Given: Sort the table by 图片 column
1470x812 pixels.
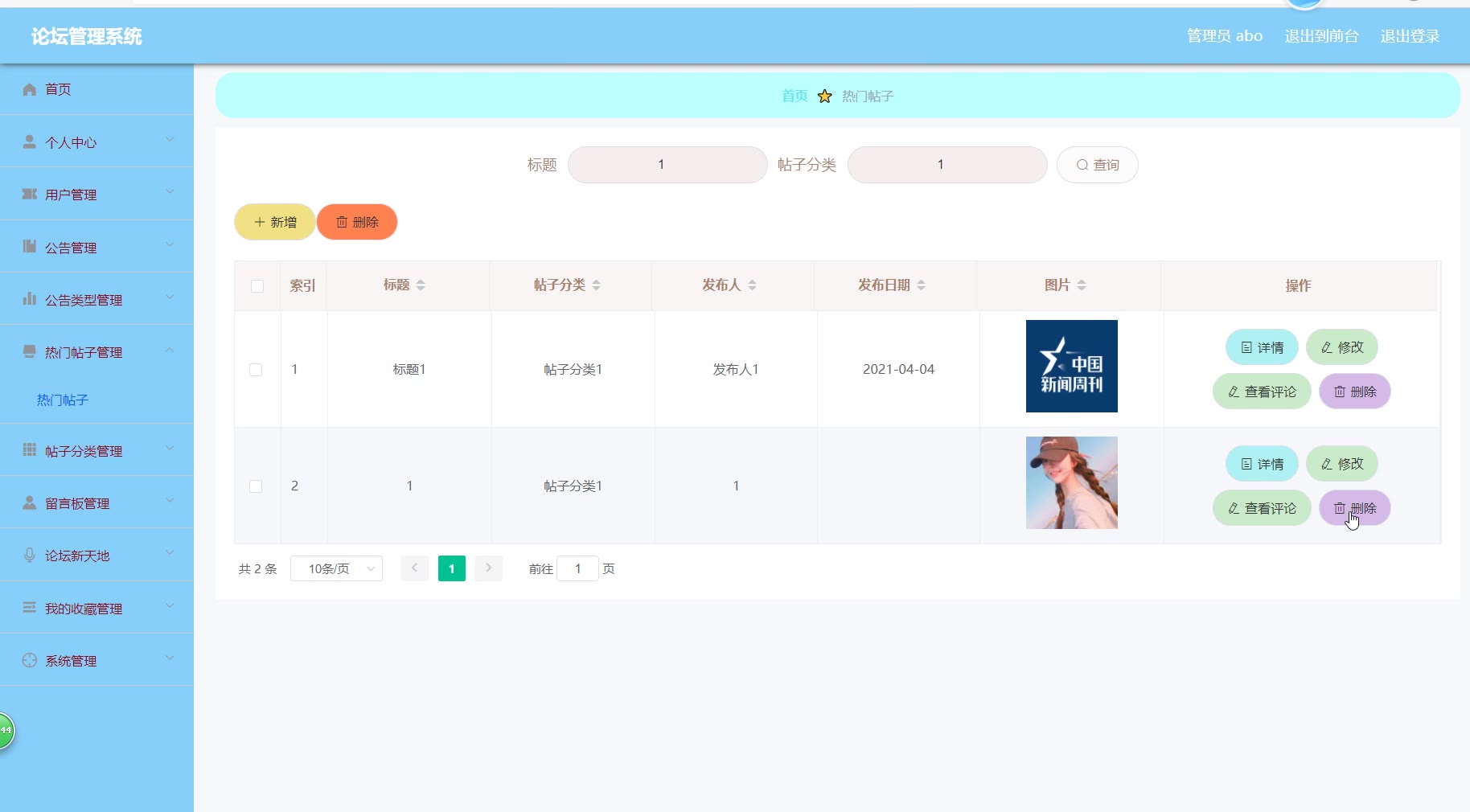Looking at the screenshot, I should tap(1082, 285).
